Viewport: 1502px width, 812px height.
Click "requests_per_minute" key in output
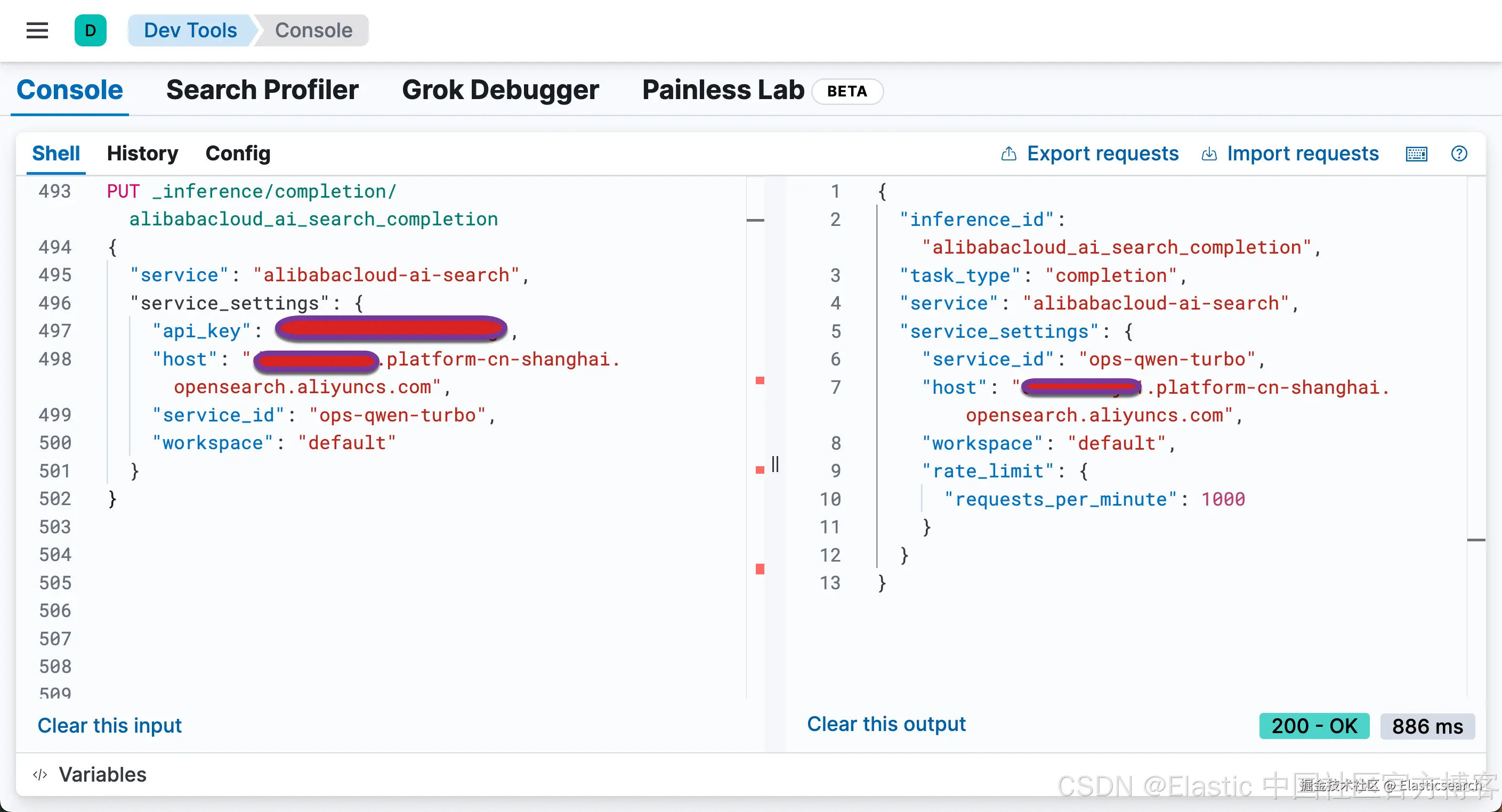coord(1061,499)
